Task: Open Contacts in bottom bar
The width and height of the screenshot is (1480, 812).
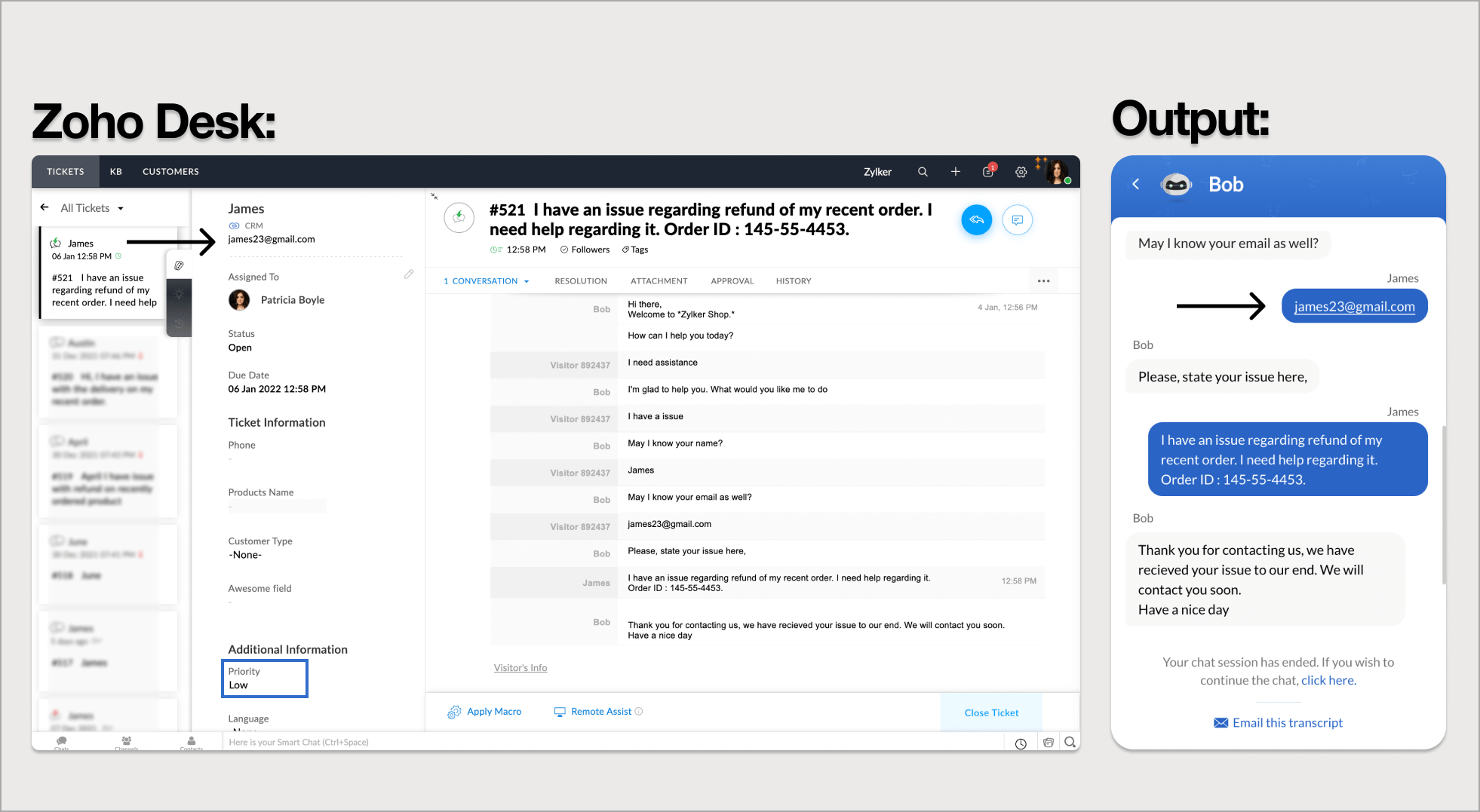Action: [192, 743]
